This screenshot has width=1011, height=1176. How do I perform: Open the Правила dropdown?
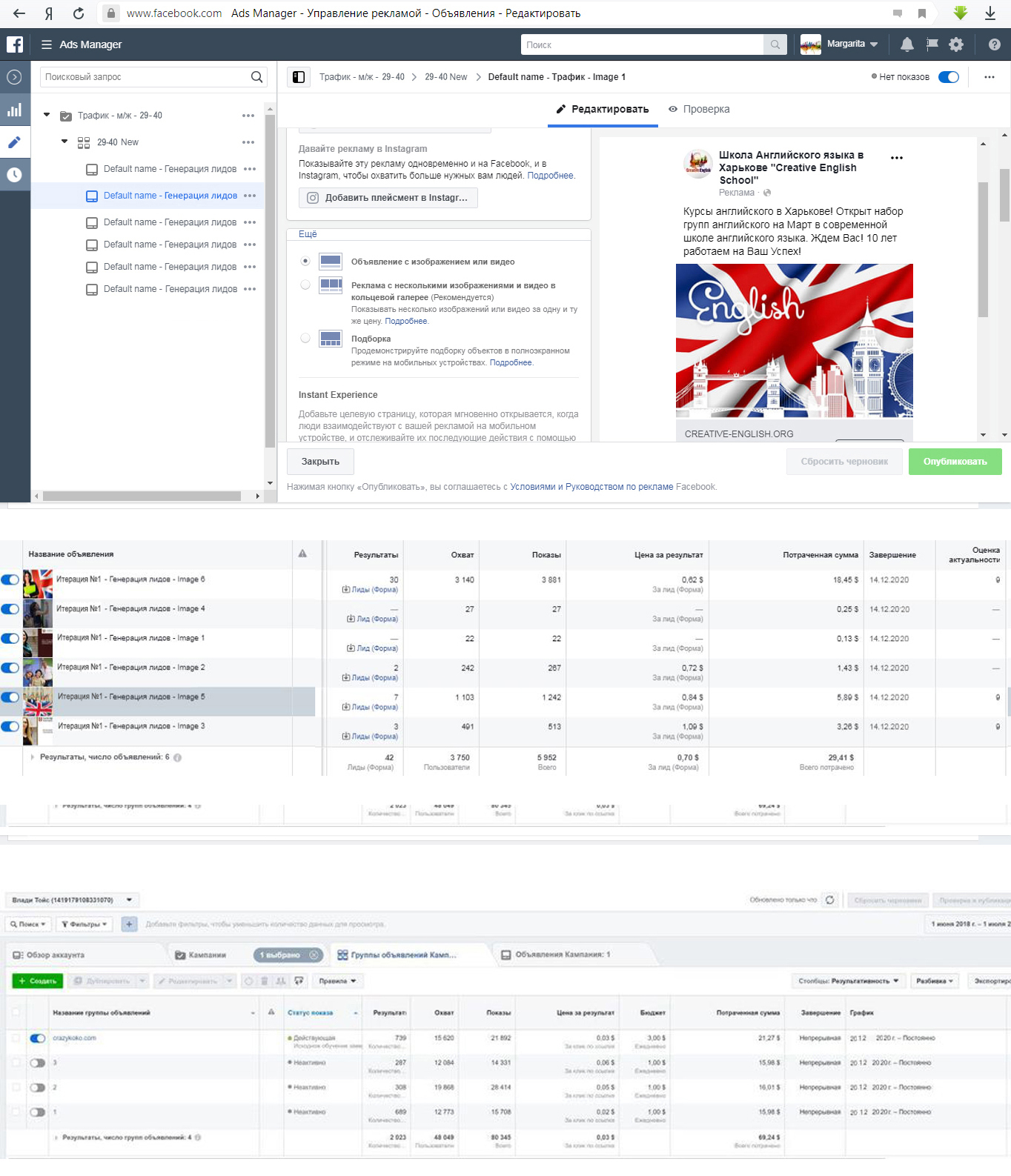[x=337, y=981]
